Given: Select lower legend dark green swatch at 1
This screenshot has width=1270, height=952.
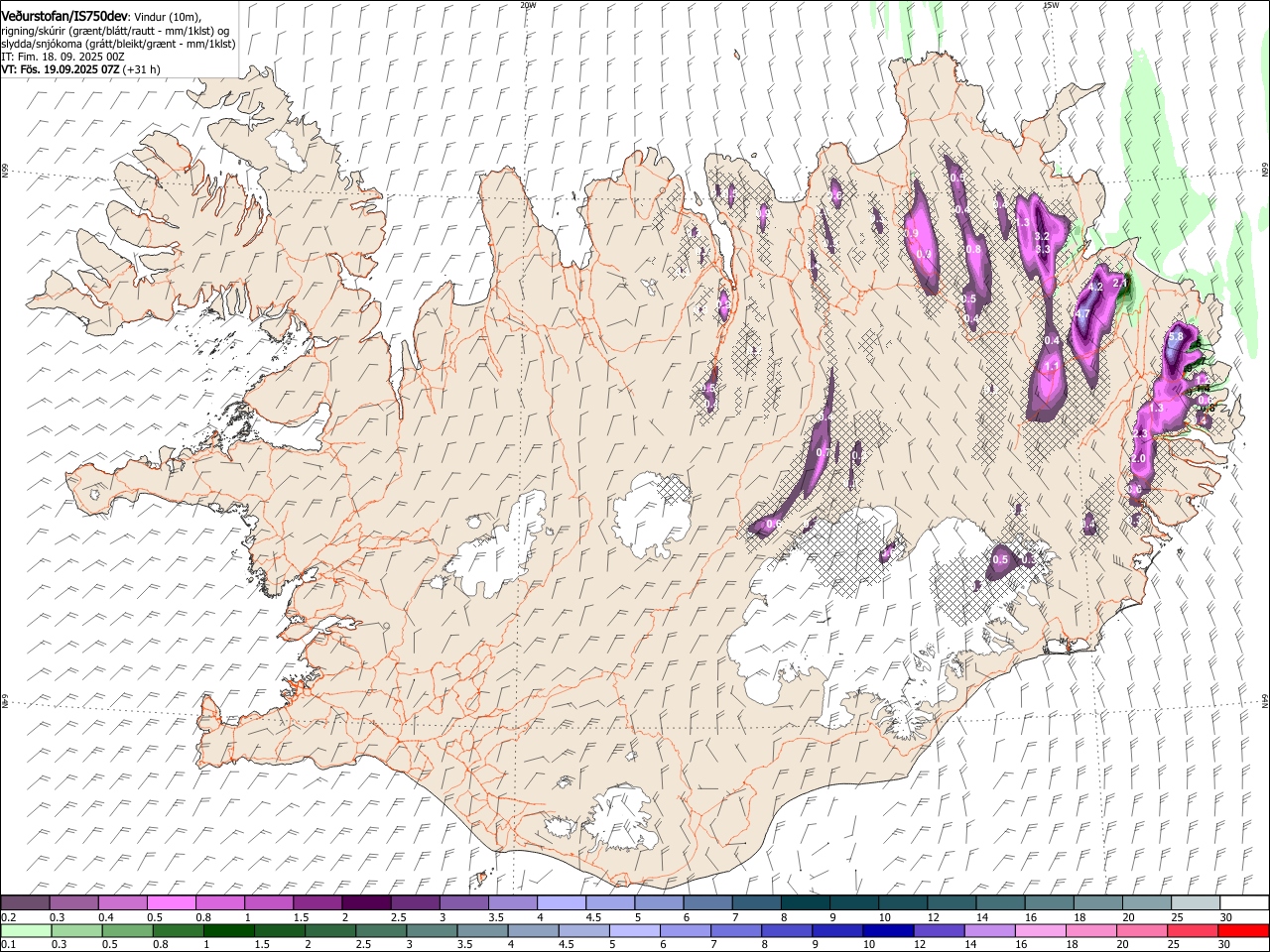Looking at the screenshot, I should 228,931.
